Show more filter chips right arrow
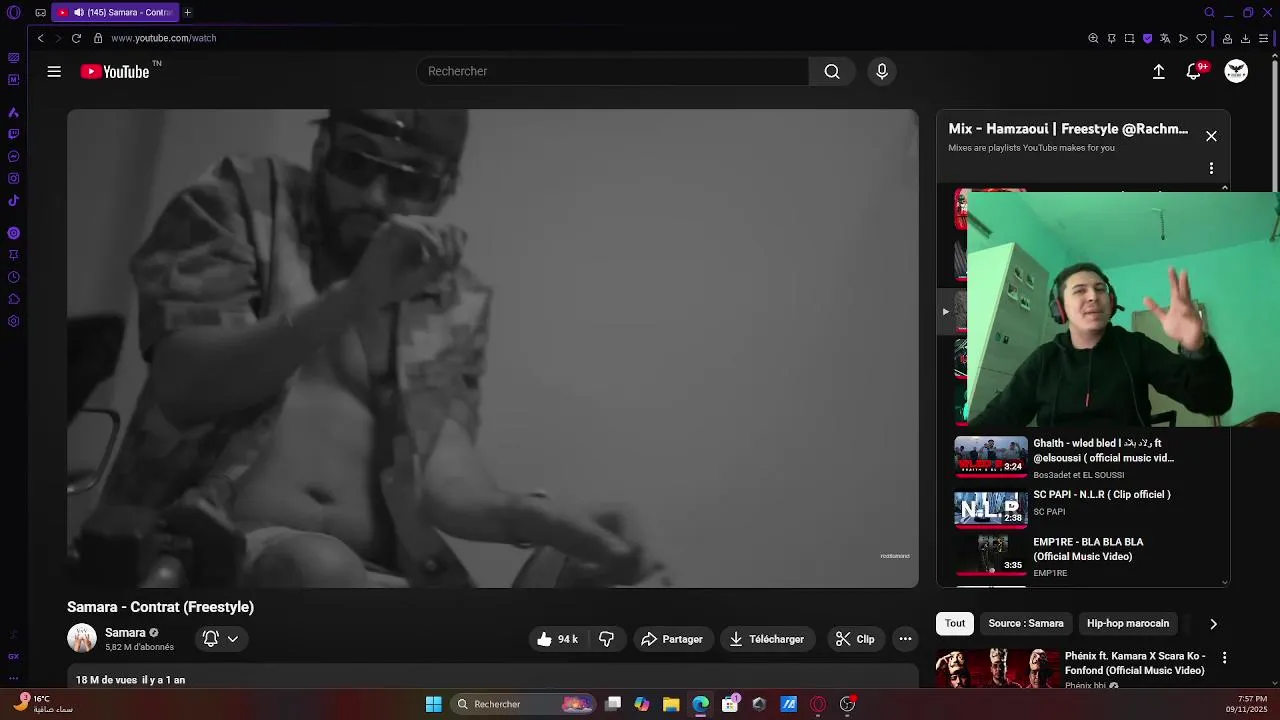 coord(1213,624)
